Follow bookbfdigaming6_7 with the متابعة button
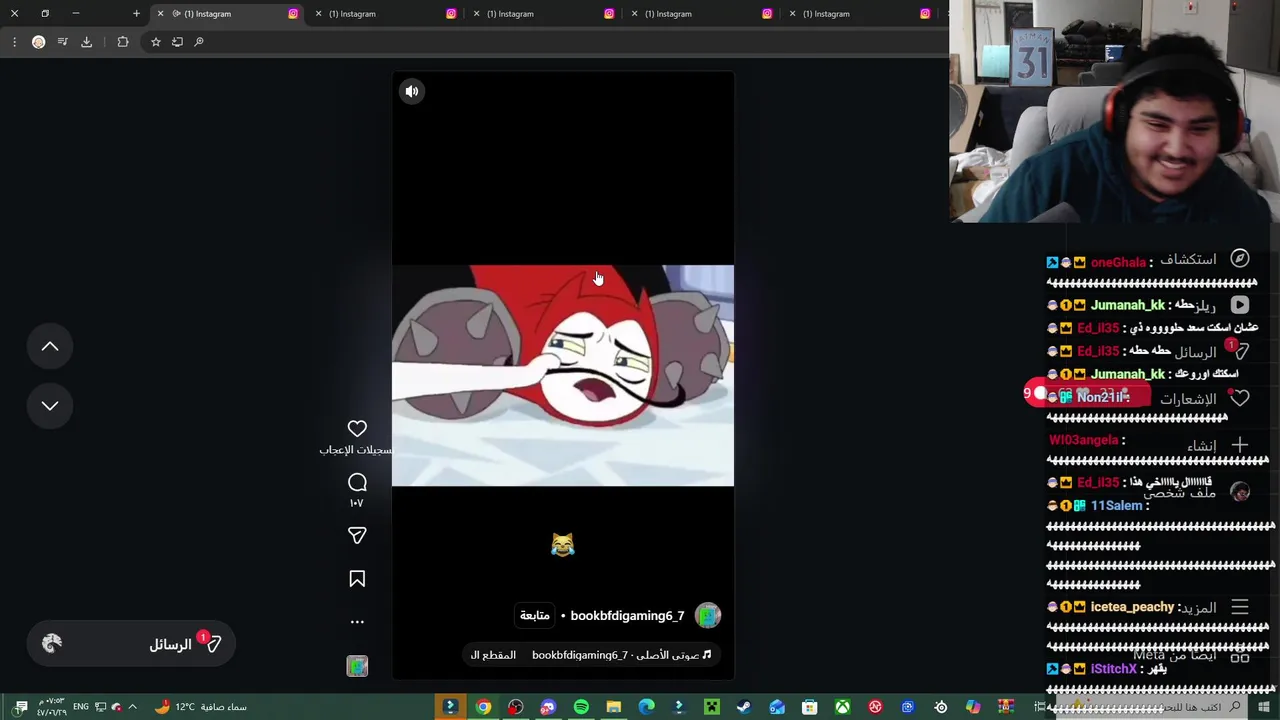The height and width of the screenshot is (720, 1280). click(x=535, y=616)
